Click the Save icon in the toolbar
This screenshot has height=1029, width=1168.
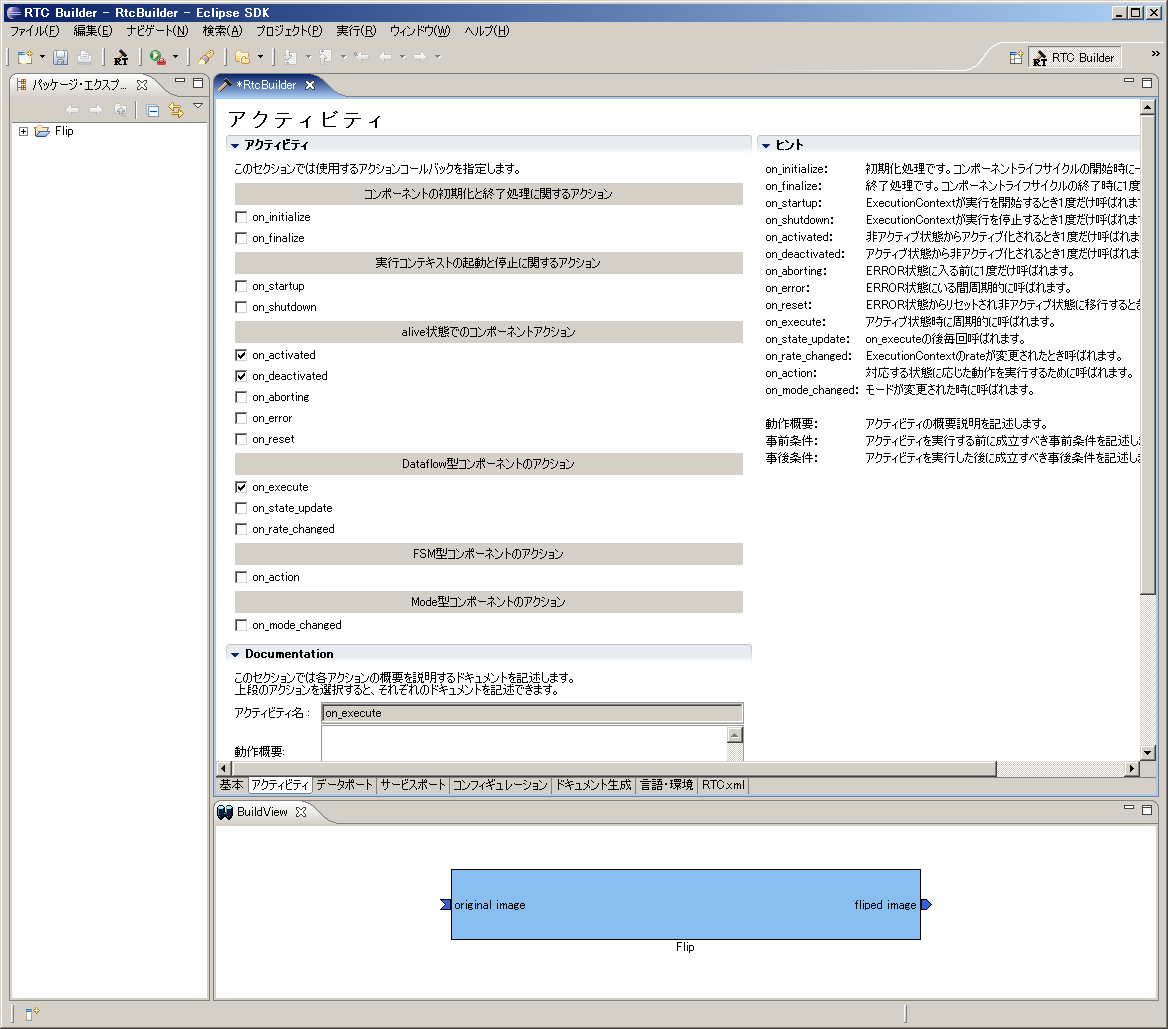point(60,57)
